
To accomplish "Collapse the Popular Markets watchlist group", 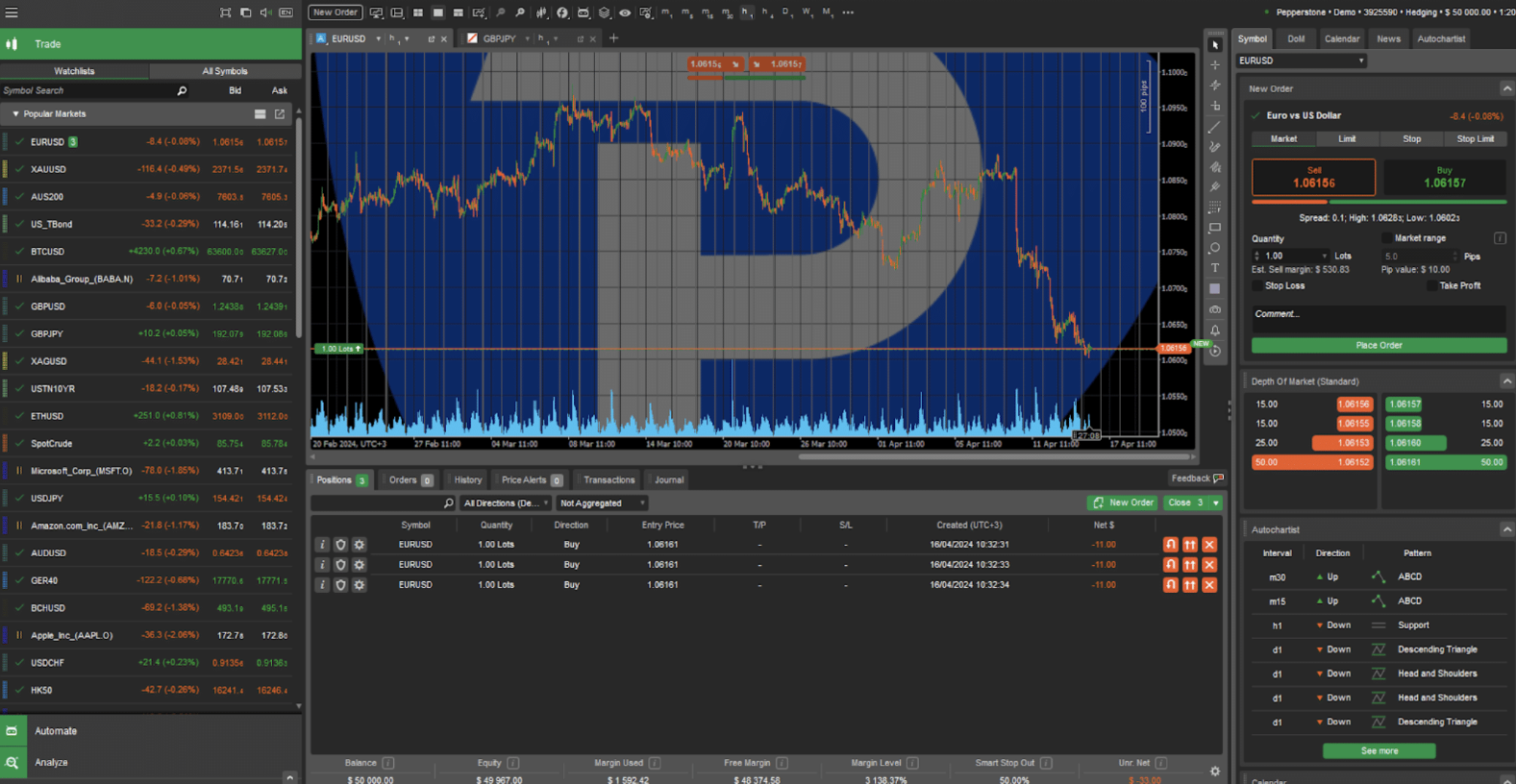I will point(15,114).
